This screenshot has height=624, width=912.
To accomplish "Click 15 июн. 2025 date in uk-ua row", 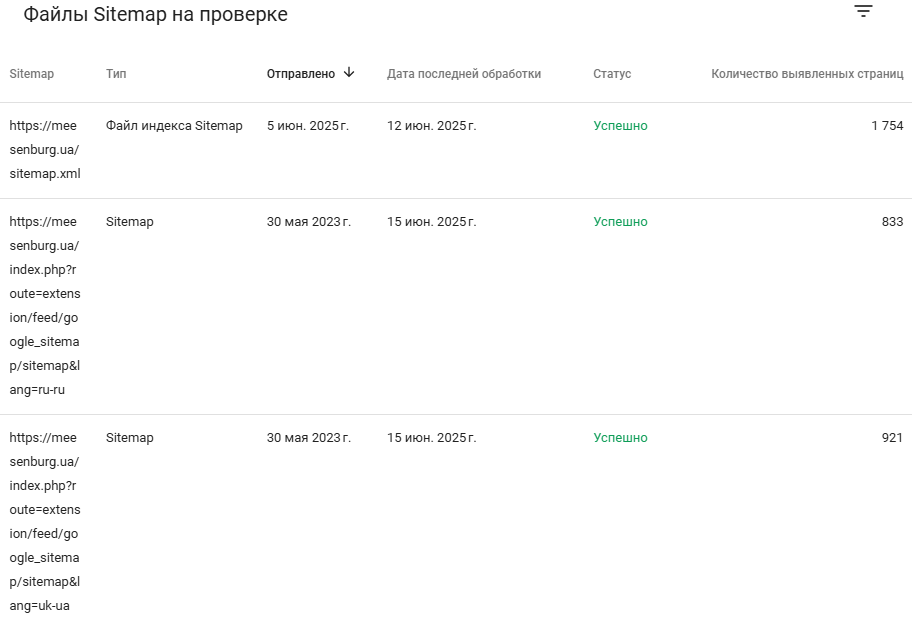I will tap(432, 437).
